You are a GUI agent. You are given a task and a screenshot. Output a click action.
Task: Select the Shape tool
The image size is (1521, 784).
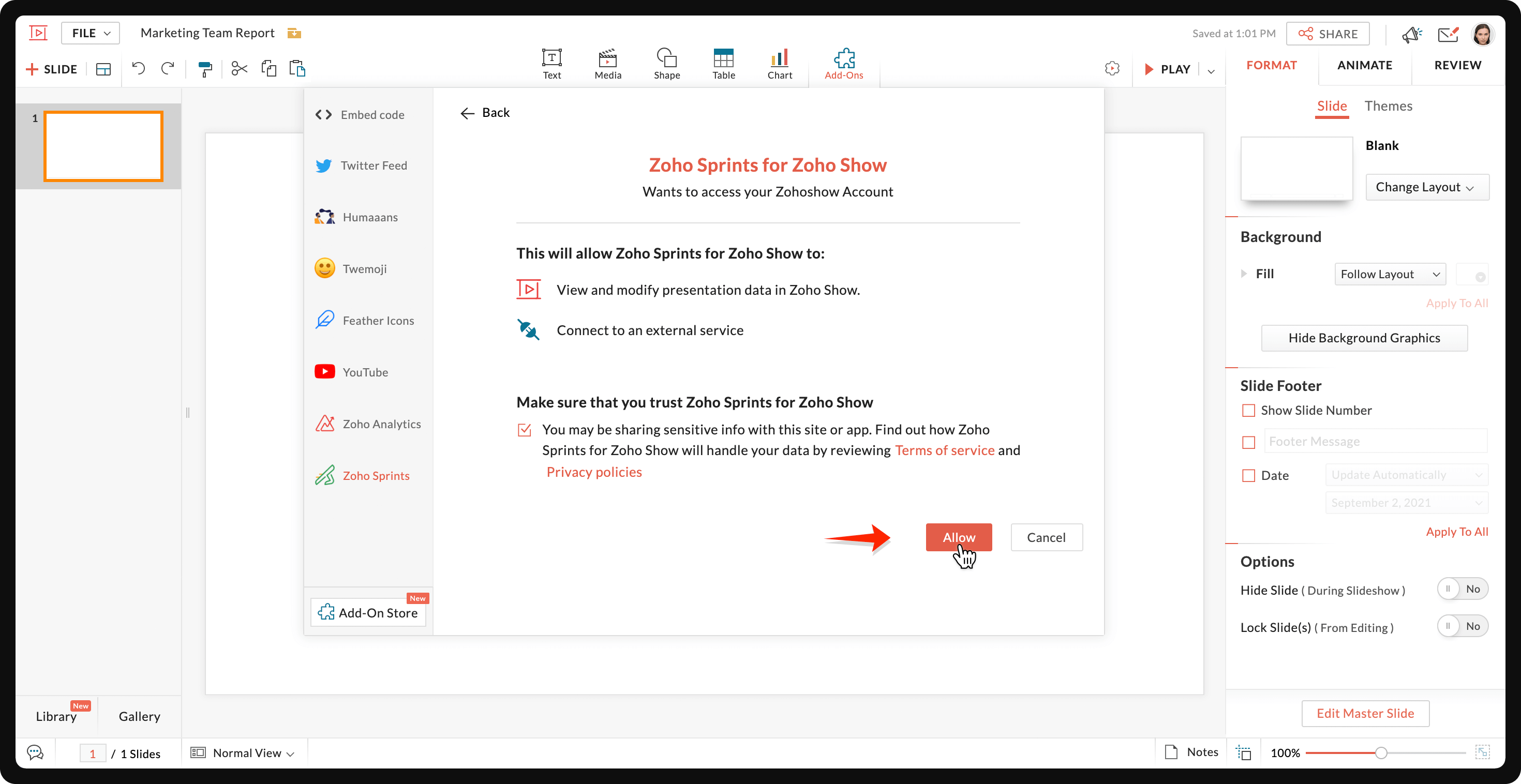pos(667,63)
